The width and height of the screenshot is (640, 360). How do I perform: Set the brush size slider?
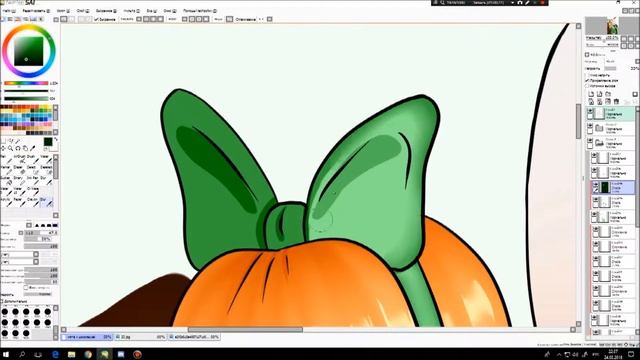coord(41,233)
